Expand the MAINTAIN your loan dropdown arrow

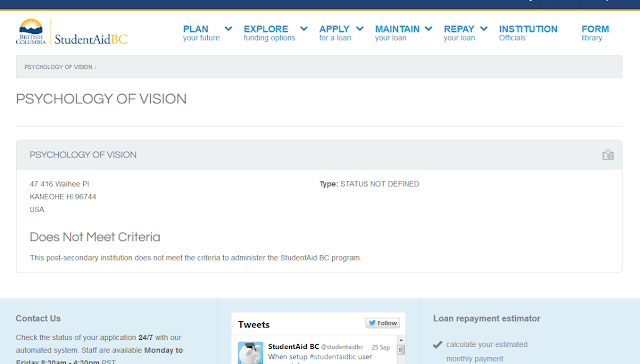tap(429, 29)
